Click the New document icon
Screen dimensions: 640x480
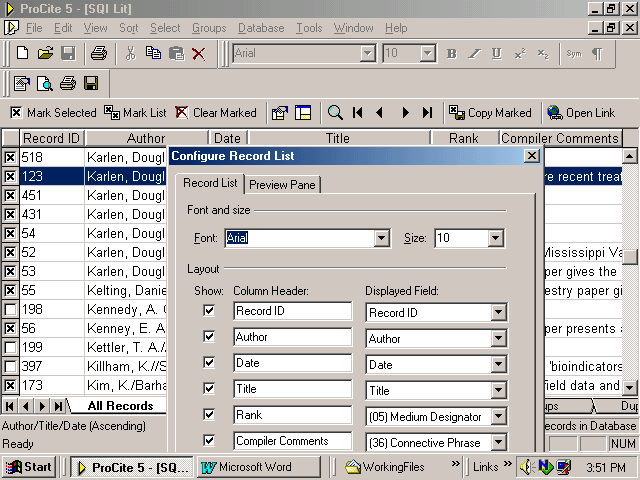22,53
